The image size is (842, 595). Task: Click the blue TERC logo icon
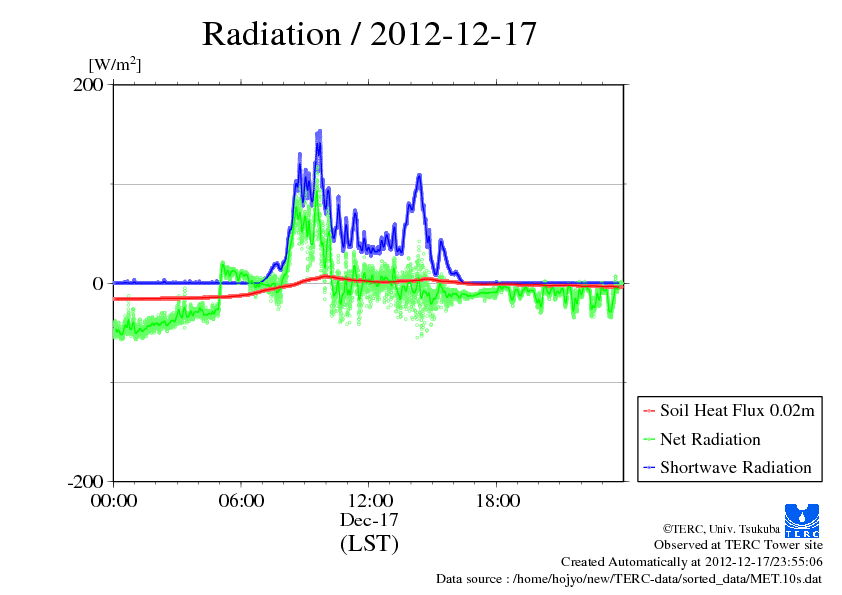802,521
